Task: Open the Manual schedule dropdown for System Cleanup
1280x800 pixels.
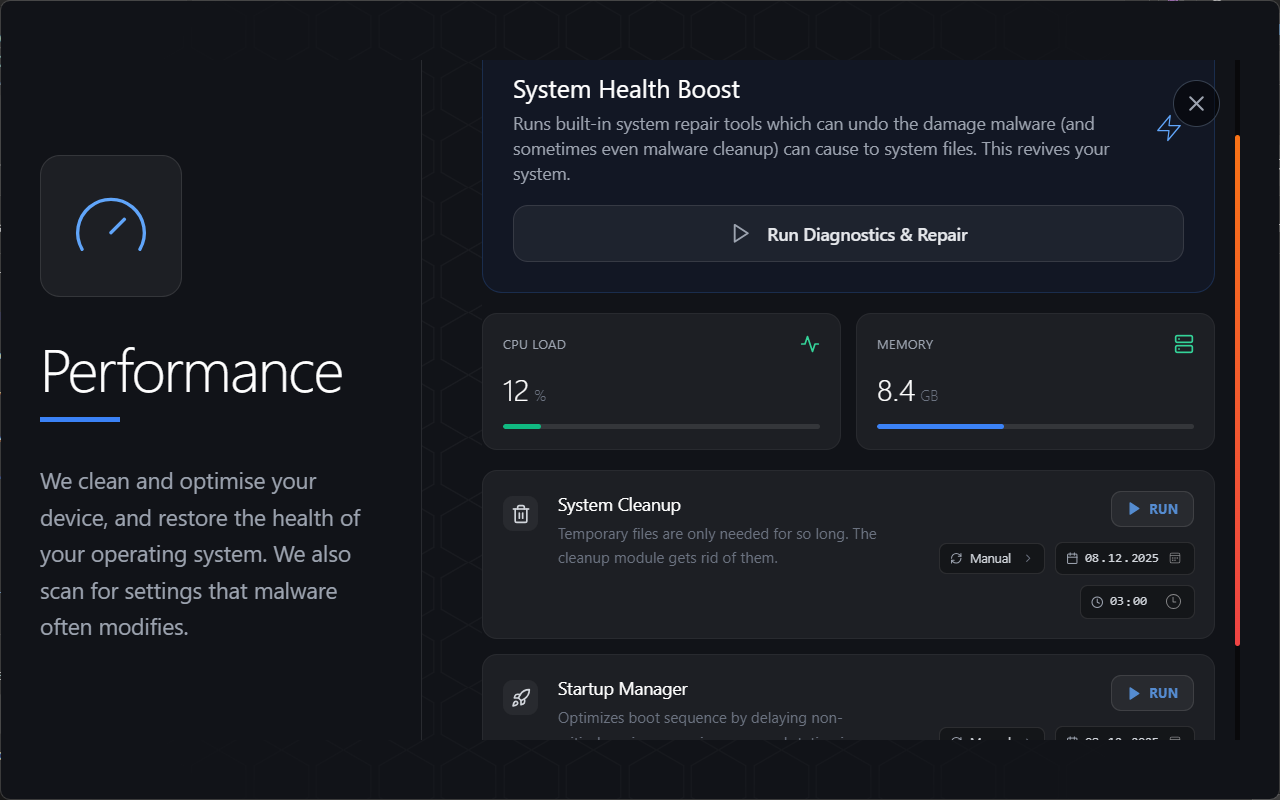Action: click(x=991, y=558)
